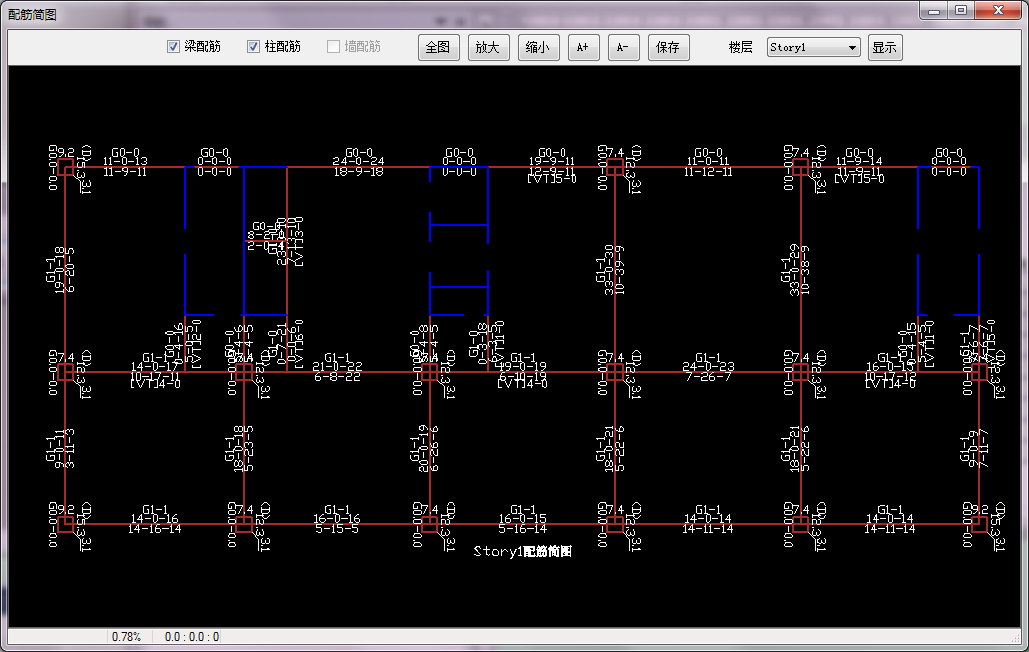Uncheck the 柱配筋 checkbox
1029x652 pixels.
(x=254, y=47)
